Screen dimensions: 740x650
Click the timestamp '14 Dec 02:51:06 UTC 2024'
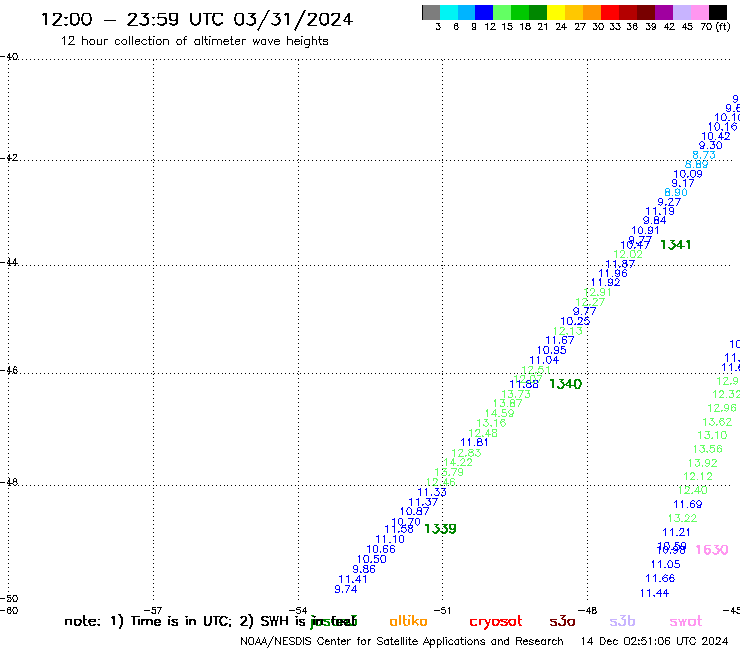pyautogui.click(x=655, y=641)
